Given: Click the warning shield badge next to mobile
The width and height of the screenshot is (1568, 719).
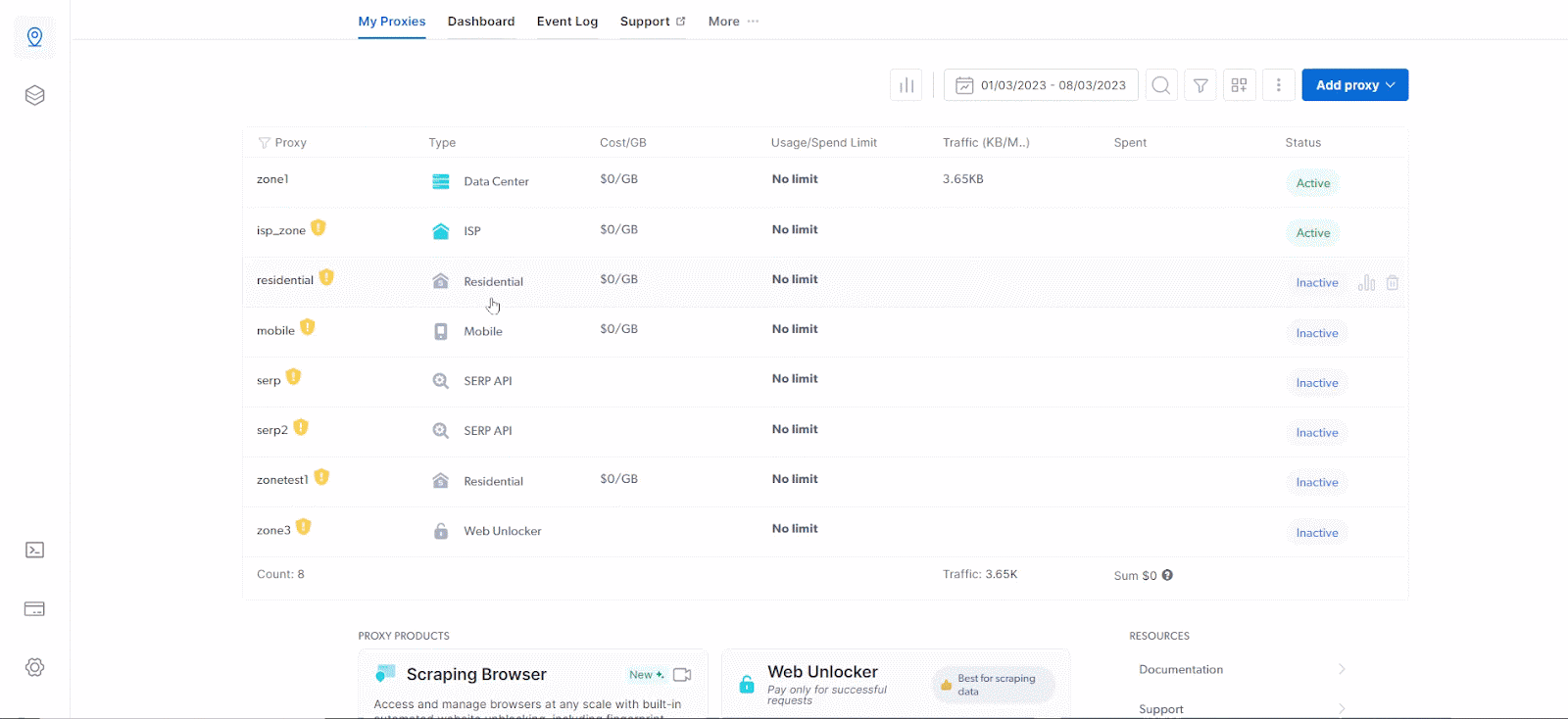Looking at the screenshot, I should click(x=308, y=327).
